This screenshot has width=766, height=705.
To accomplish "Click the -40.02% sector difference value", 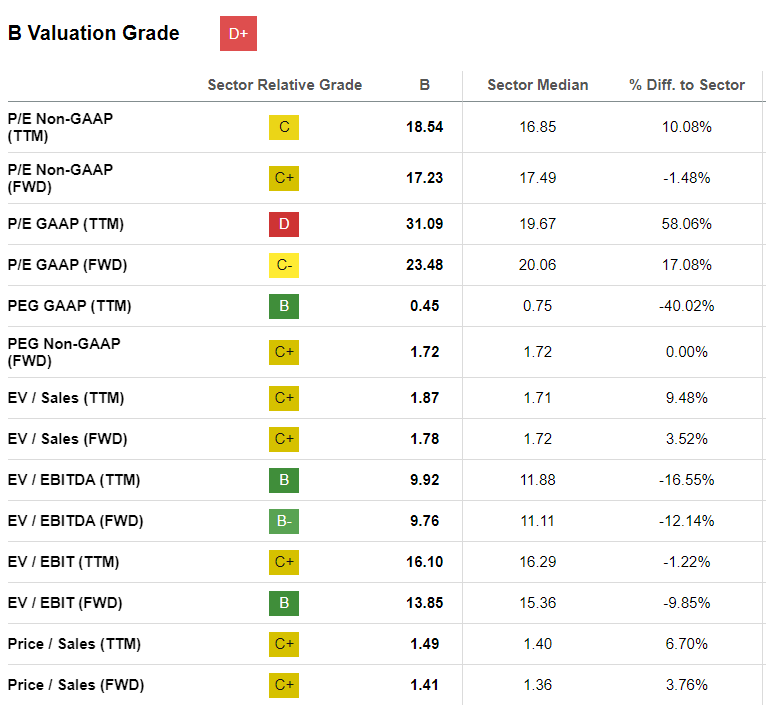I will tap(686, 306).
